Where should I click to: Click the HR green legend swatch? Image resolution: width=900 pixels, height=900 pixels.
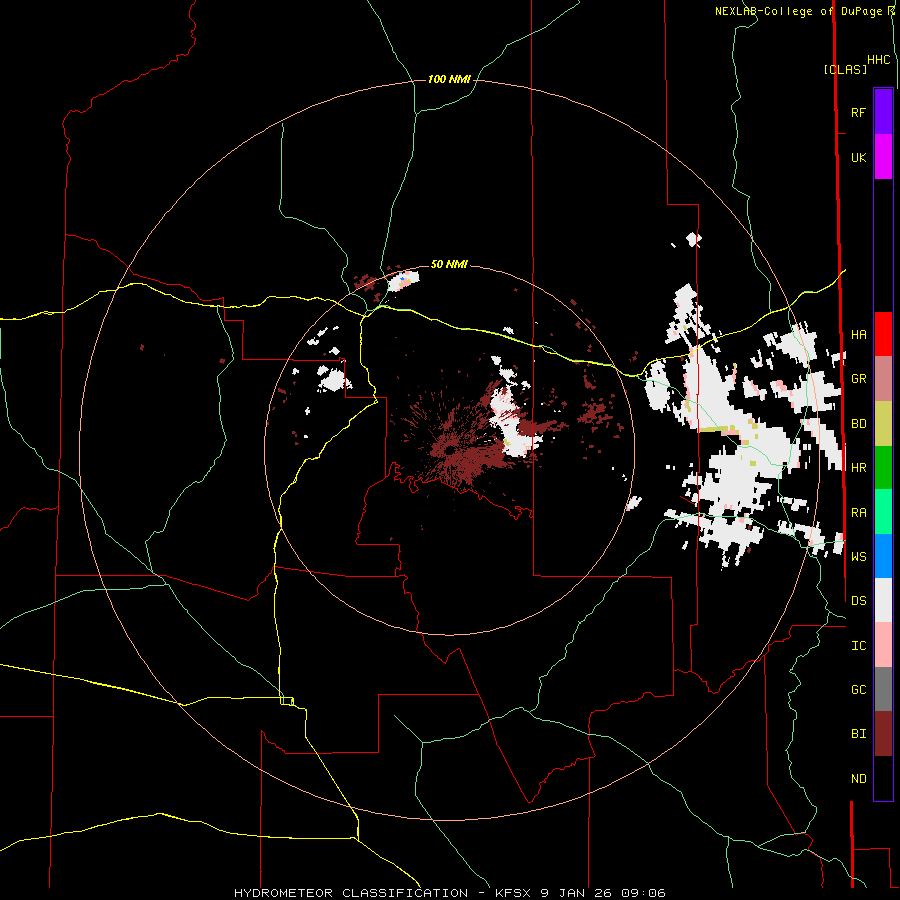(883, 468)
